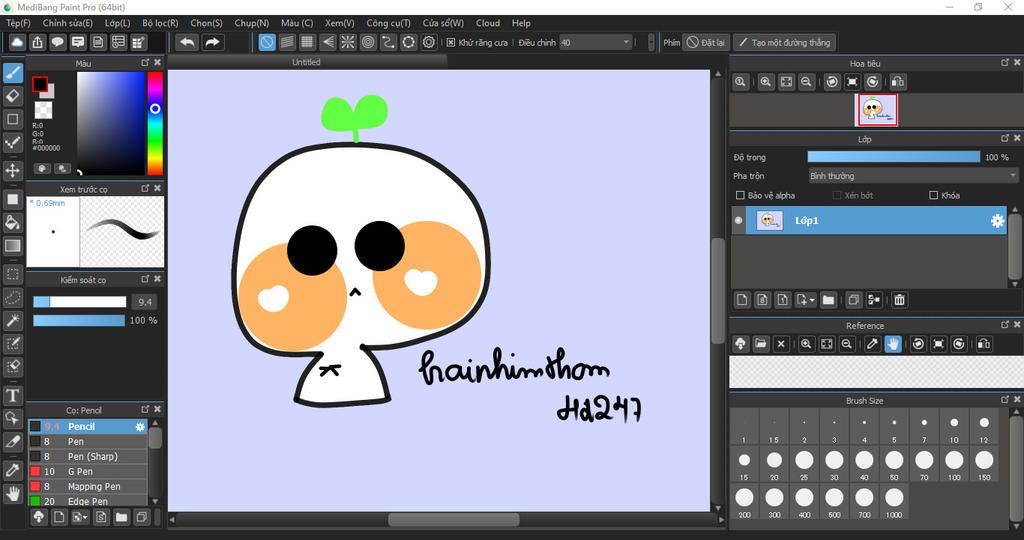Click the black foreground color swatch

click(x=40, y=84)
